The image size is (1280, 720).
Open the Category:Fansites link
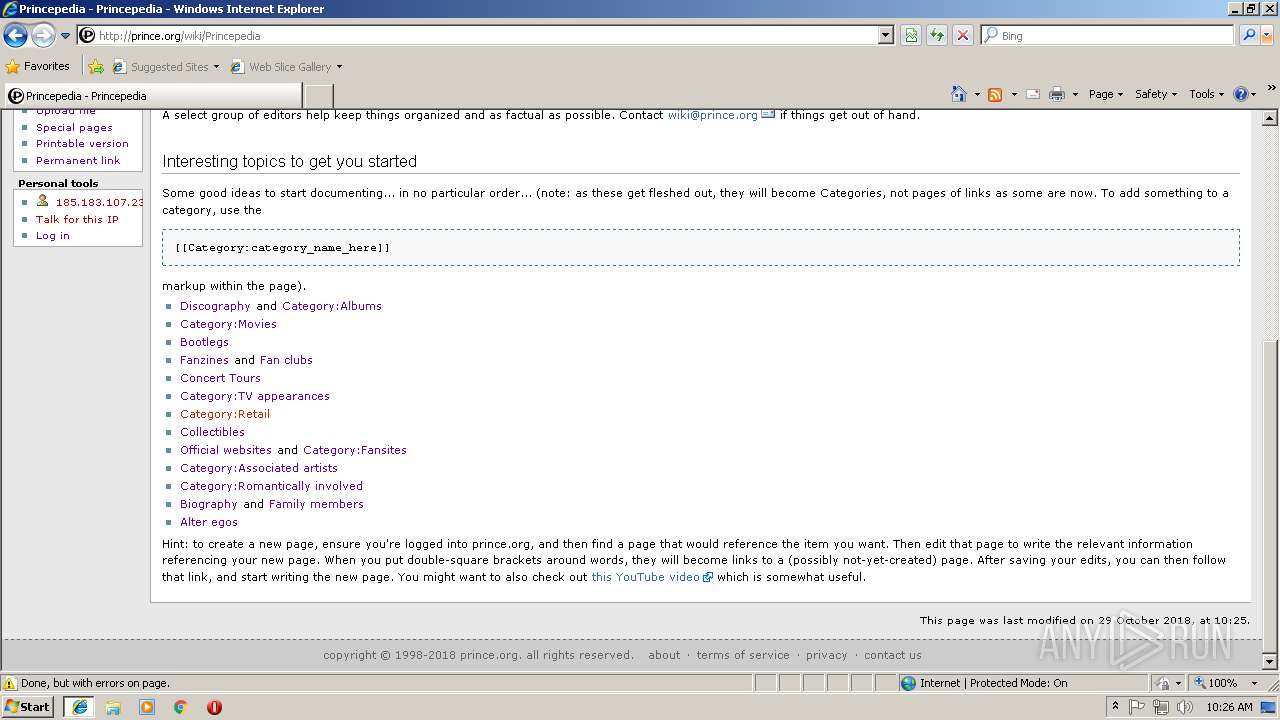(x=355, y=450)
